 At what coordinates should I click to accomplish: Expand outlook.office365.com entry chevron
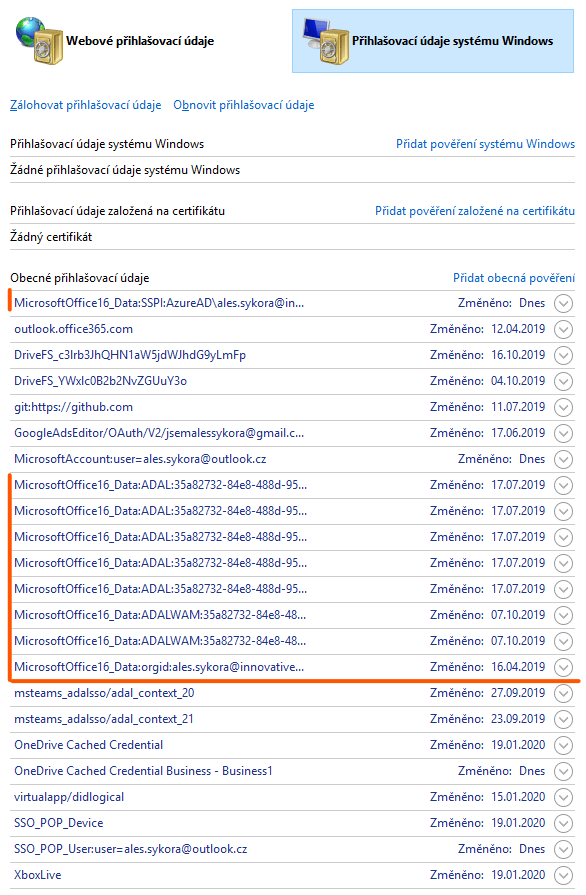click(563, 329)
